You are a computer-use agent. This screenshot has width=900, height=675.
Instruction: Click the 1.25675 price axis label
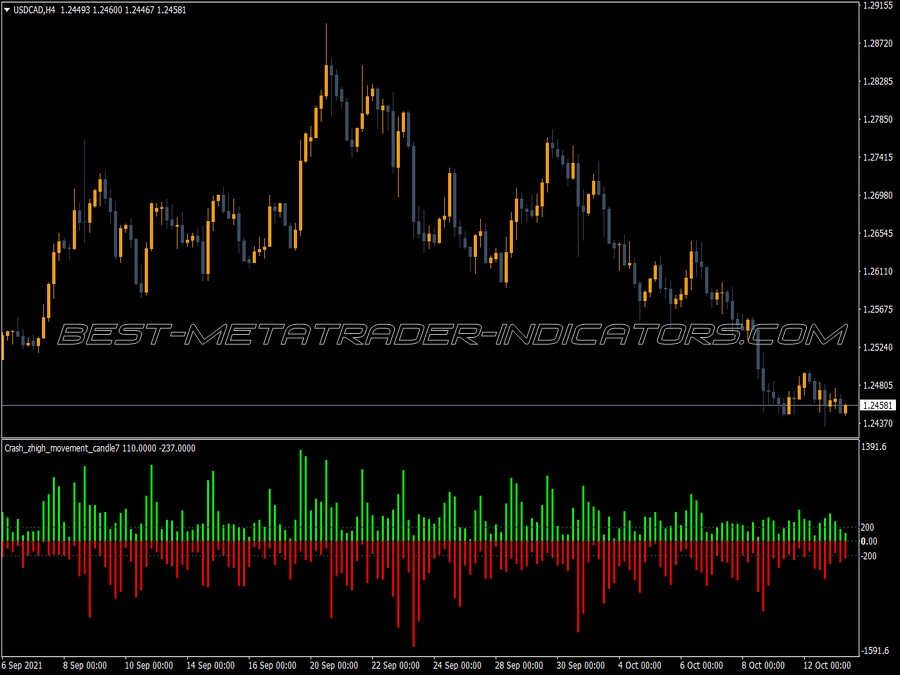pyautogui.click(x=878, y=309)
